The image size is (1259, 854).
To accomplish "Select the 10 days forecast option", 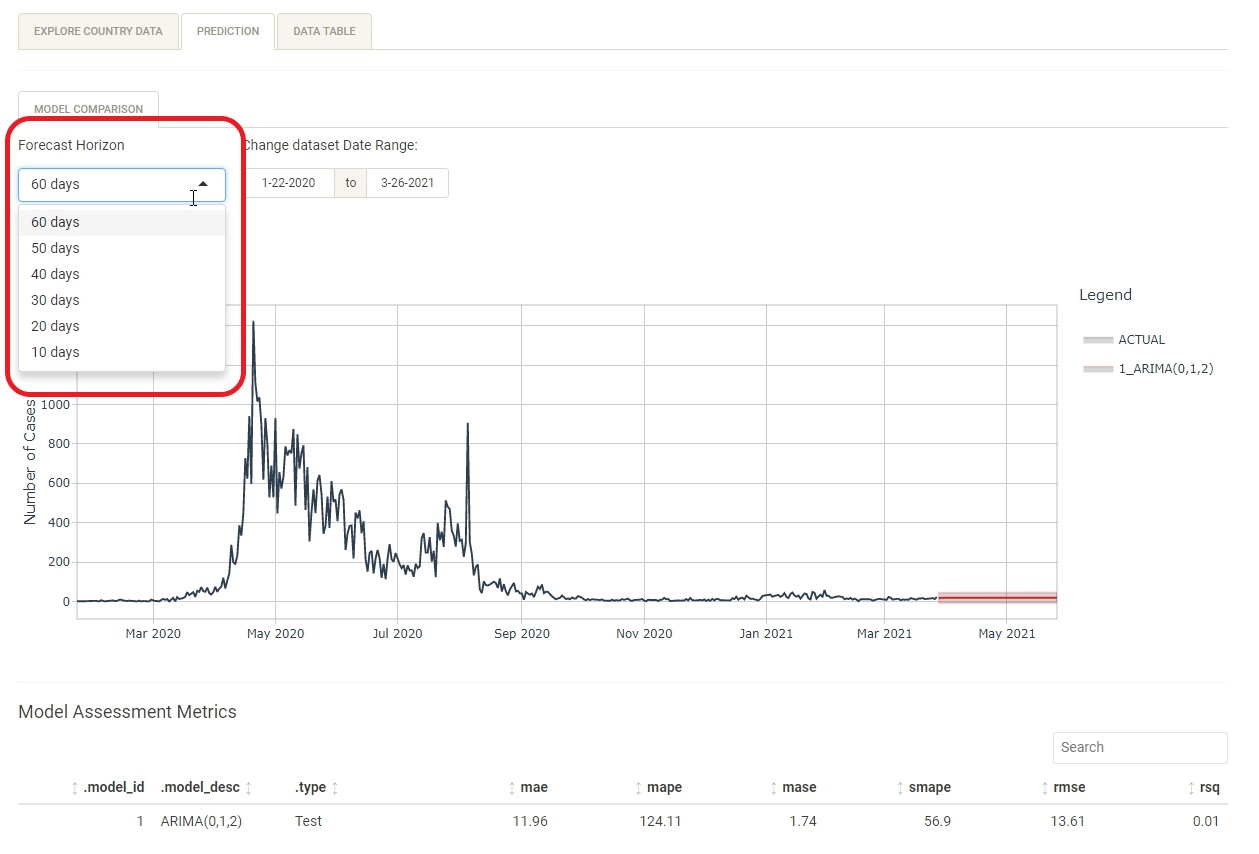I will (x=55, y=352).
